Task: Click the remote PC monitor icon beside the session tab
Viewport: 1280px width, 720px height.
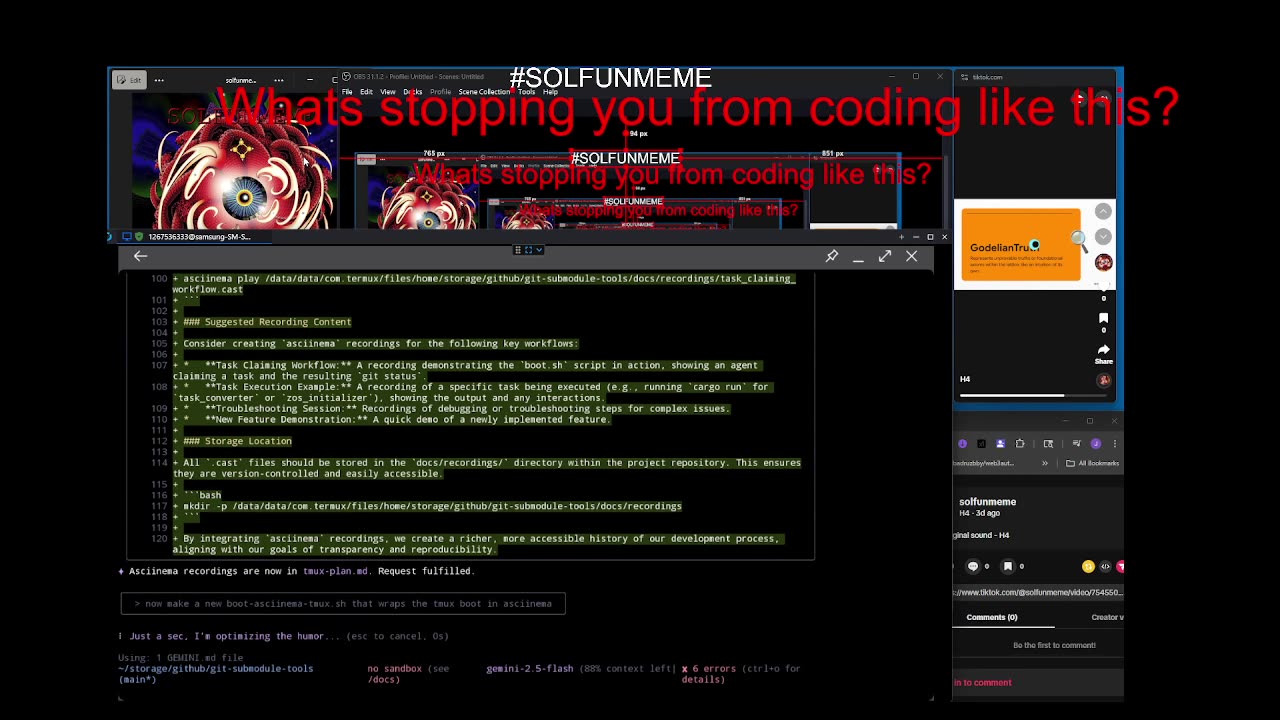Action: coord(127,237)
